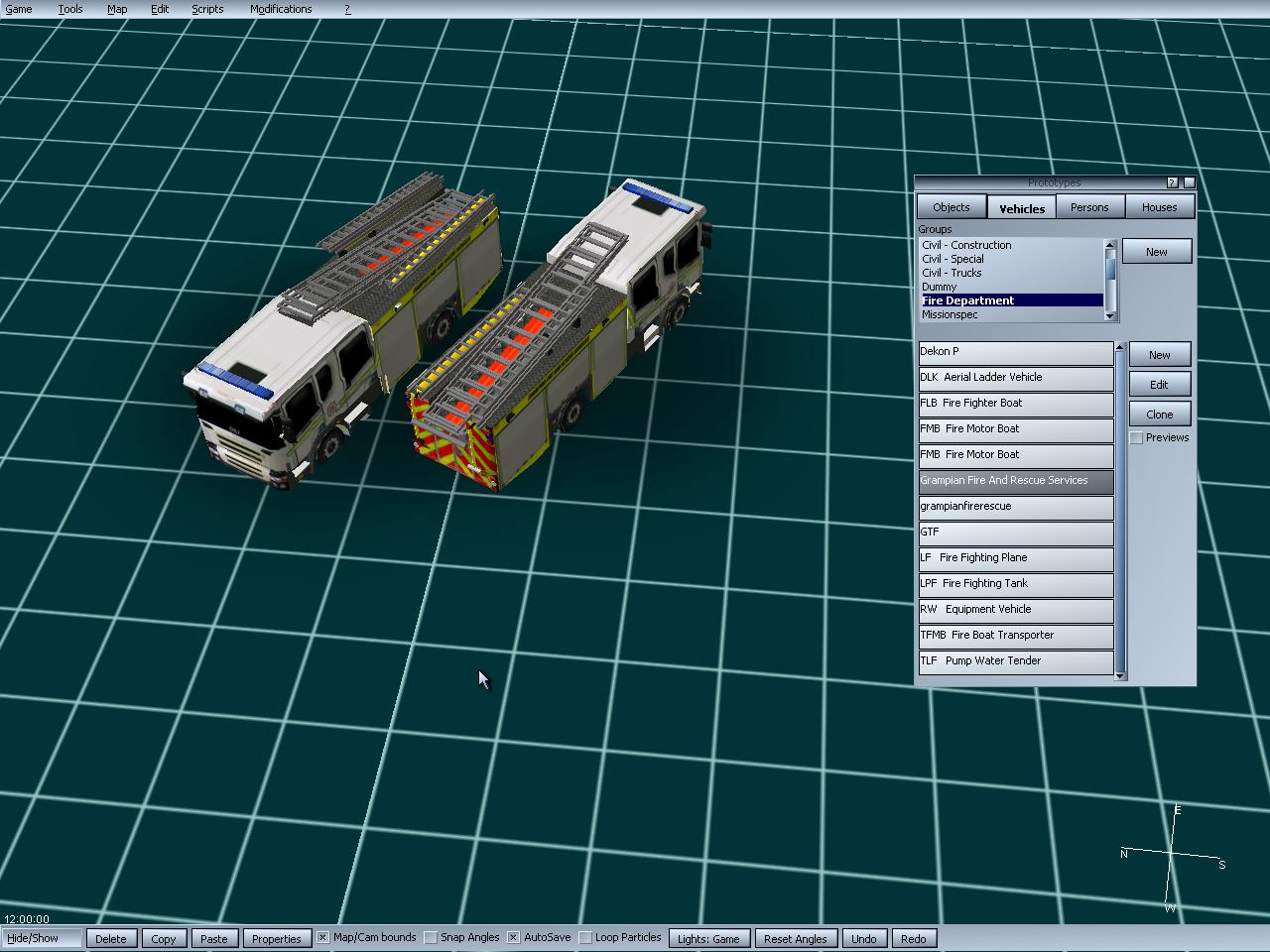Click the Delete button

click(111, 938)
